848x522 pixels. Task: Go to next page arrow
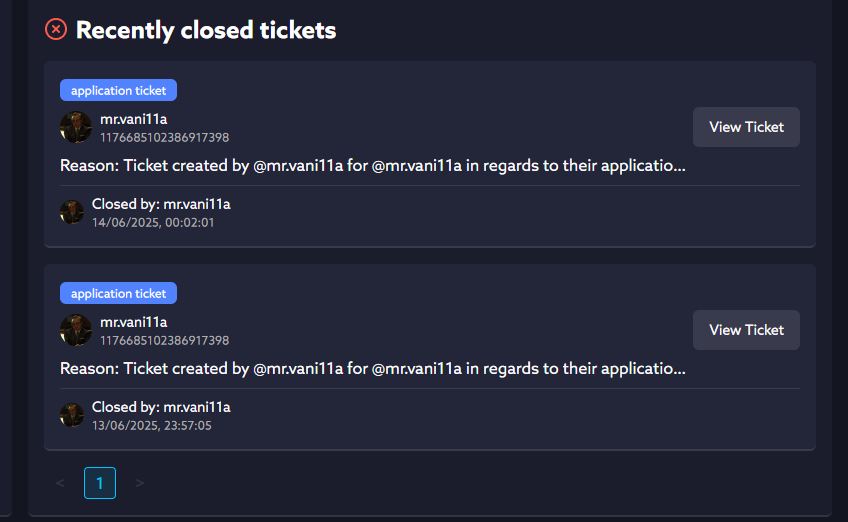140,483
